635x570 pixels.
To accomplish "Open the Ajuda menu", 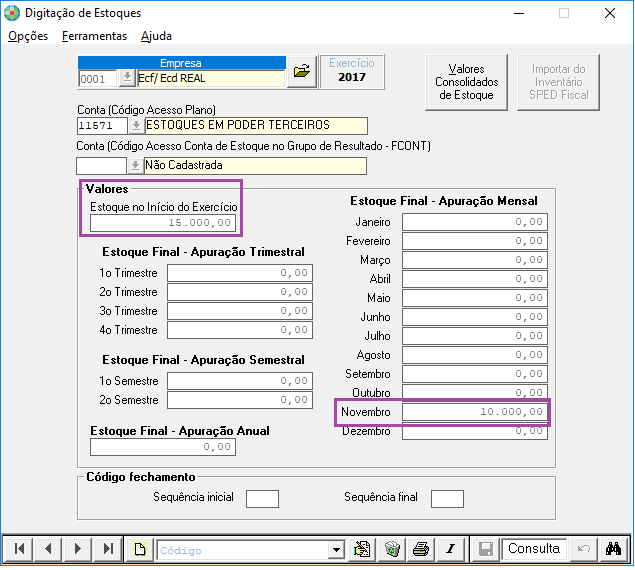I will pos(156,36).
